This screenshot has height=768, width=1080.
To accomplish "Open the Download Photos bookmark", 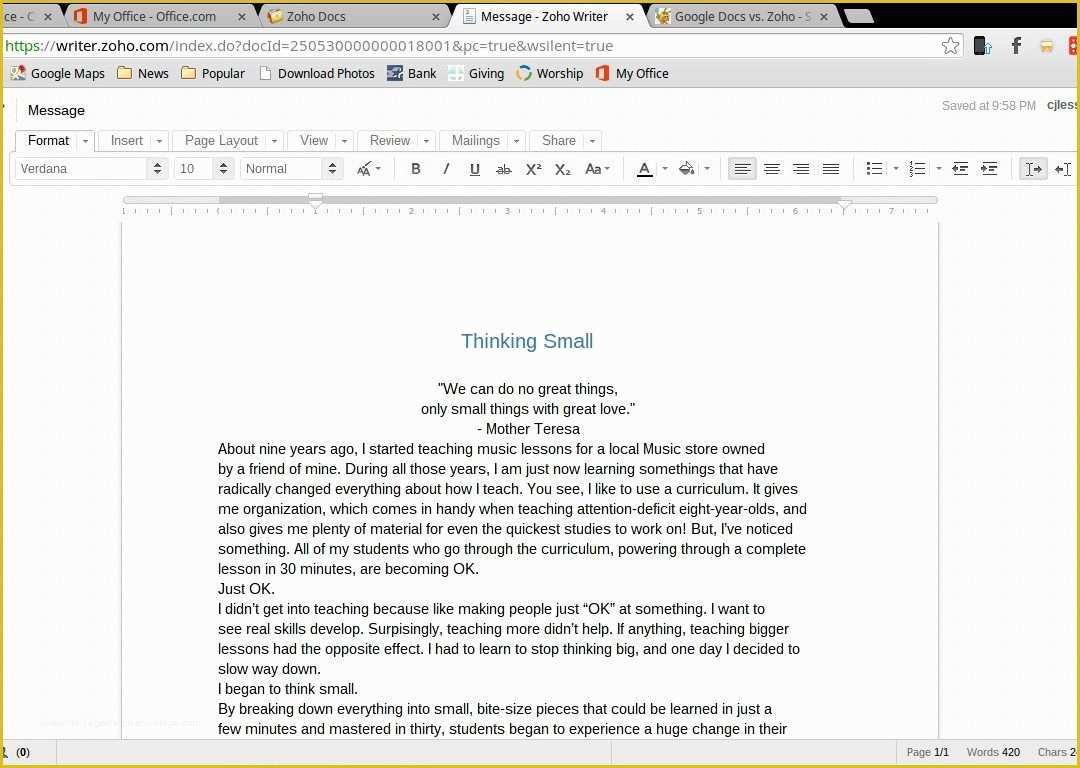I will pos(317,74).
